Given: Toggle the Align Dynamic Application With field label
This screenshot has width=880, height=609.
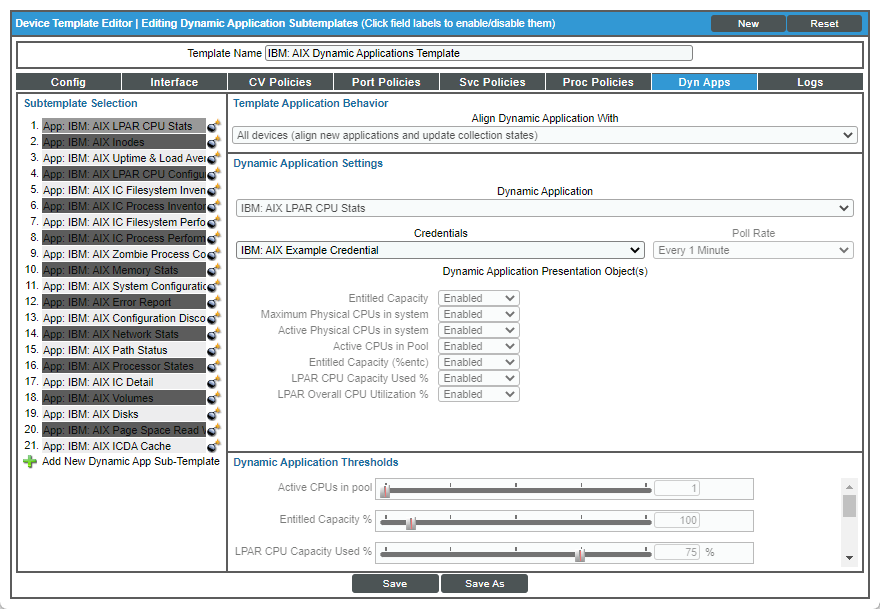Looking at the screenshot, I should (544, 118).
